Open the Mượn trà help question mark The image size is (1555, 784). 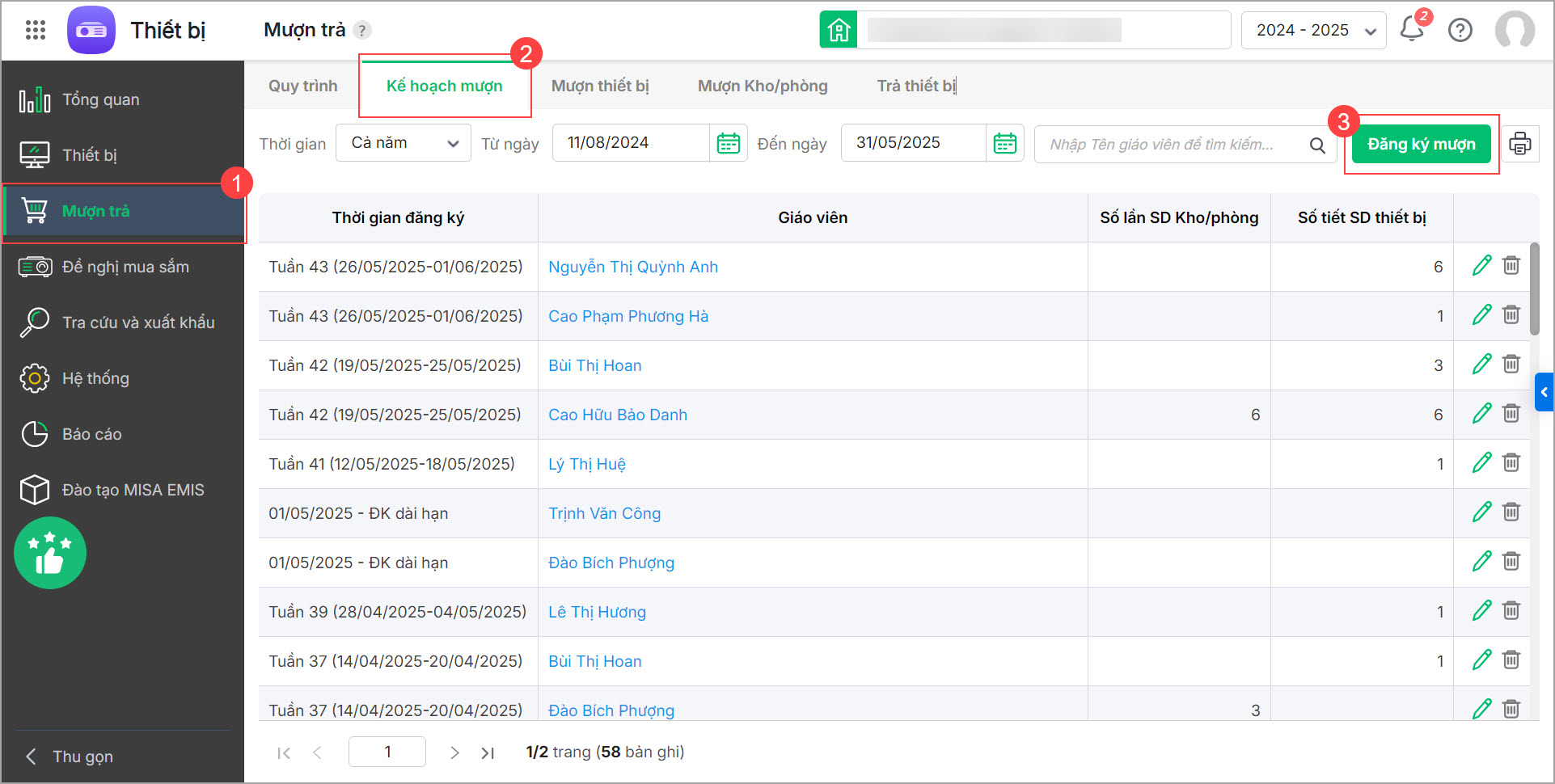point(363,31)
